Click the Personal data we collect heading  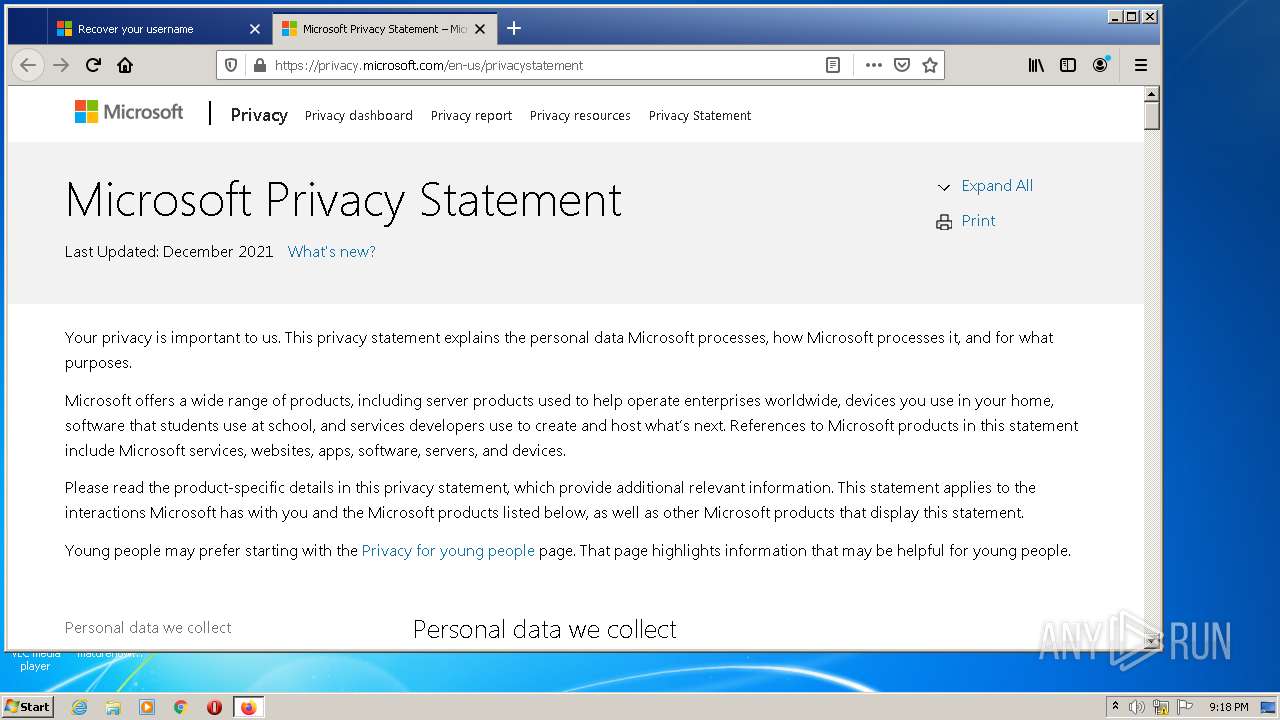click(x=545, y=629)
